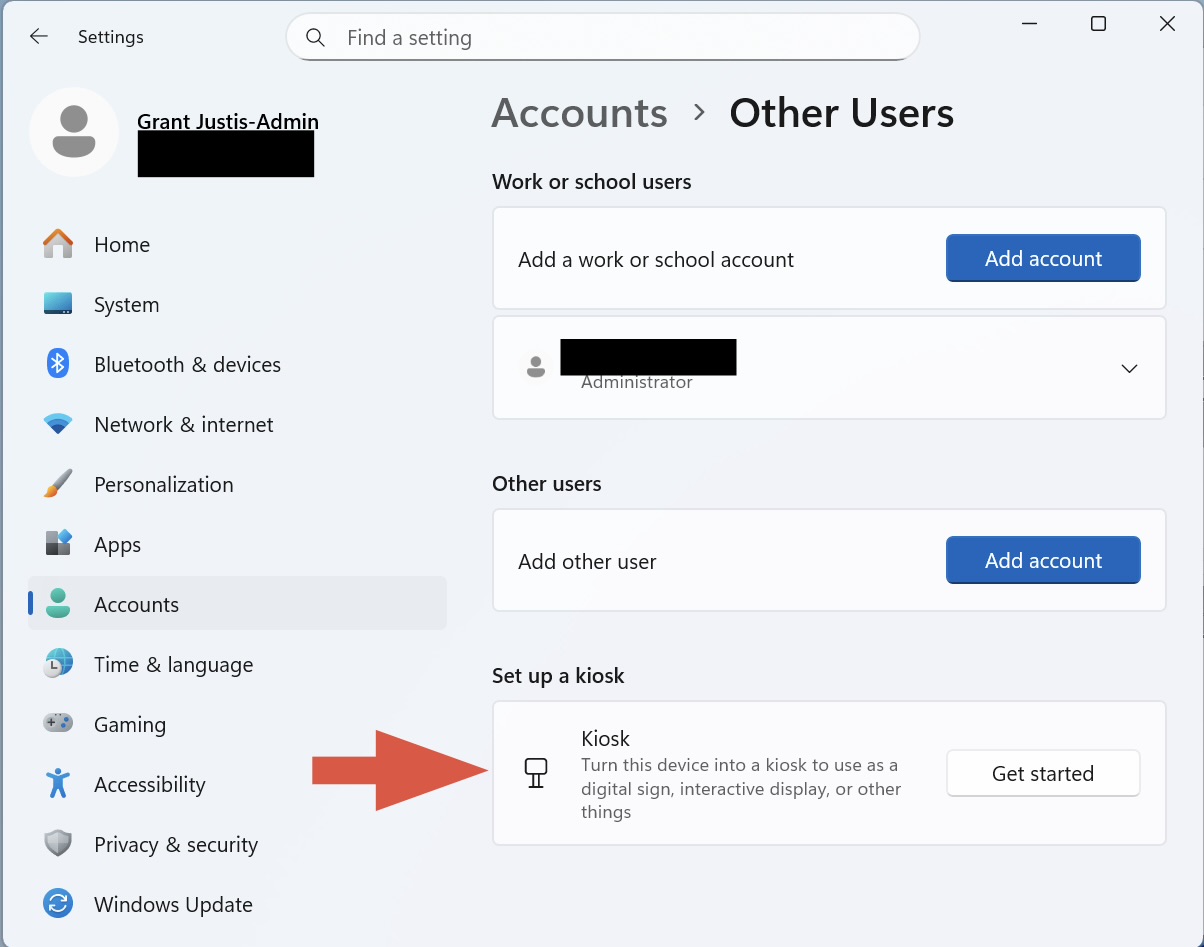Open Privacy & security
The width and height of the screenshot is (1204, 947).
[x=237, y=844]
